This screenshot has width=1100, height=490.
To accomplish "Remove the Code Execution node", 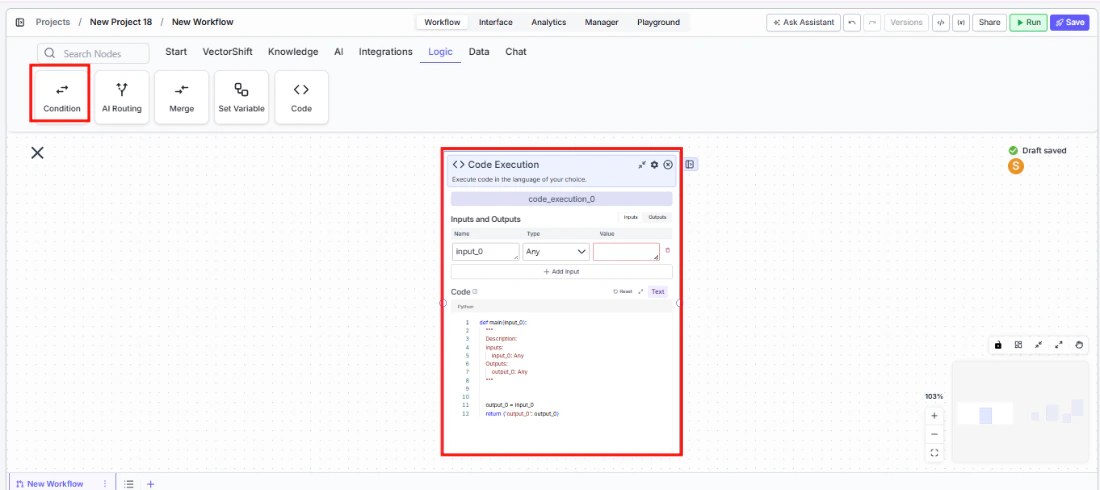I will pyautogui.click(x=668, y=165).
